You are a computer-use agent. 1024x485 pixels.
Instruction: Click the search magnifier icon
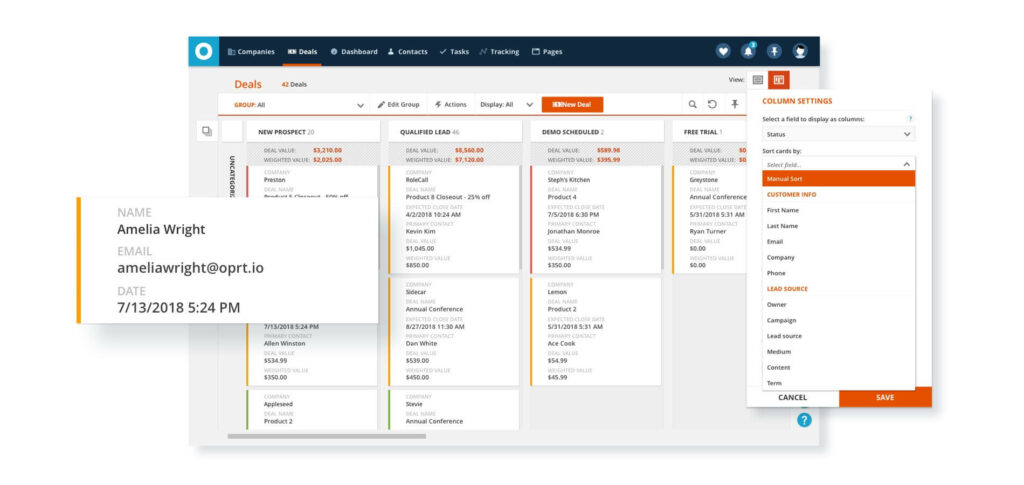pyautogui.click(x=693, y=104)
